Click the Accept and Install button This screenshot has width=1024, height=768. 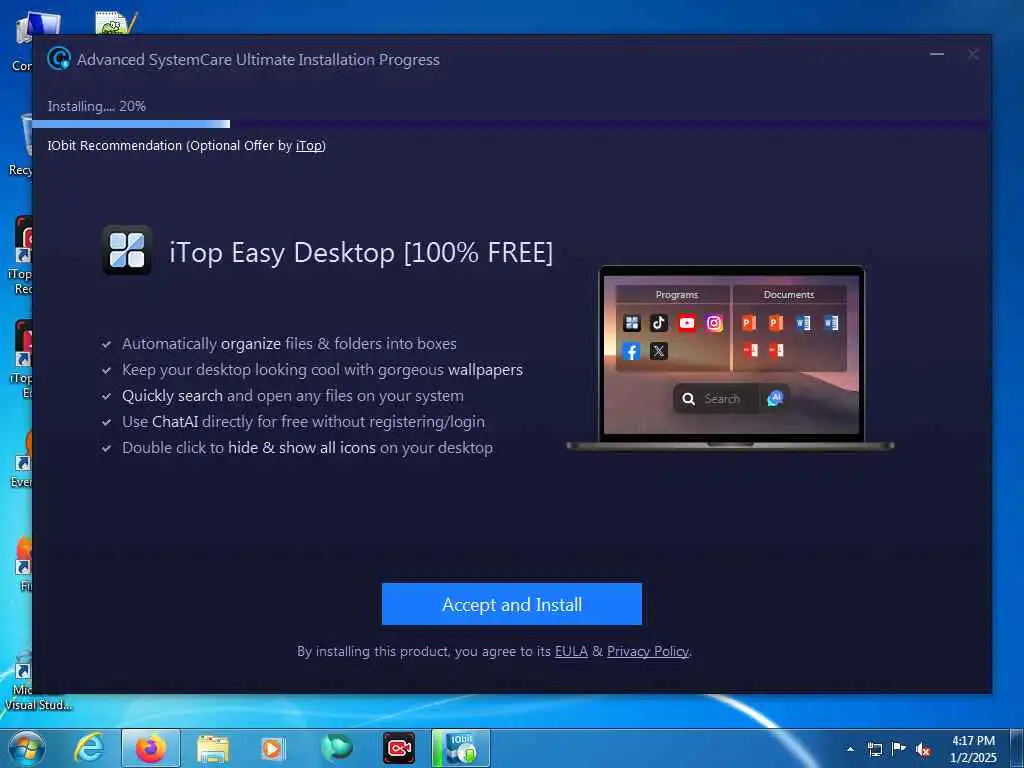(x=511, y=604)
